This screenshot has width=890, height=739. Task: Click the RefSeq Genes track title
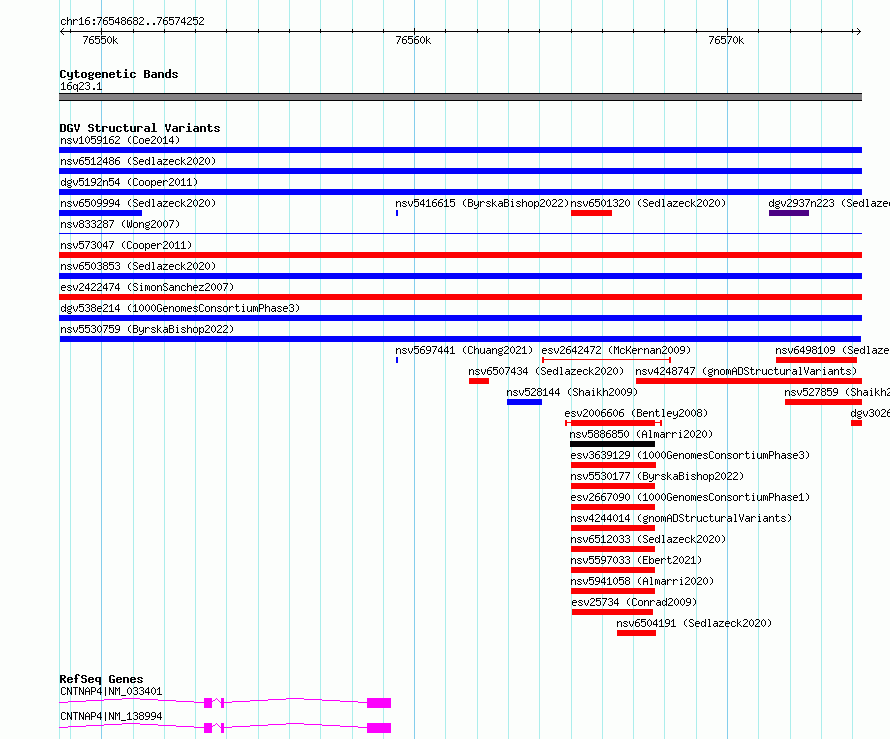(102, 679)
